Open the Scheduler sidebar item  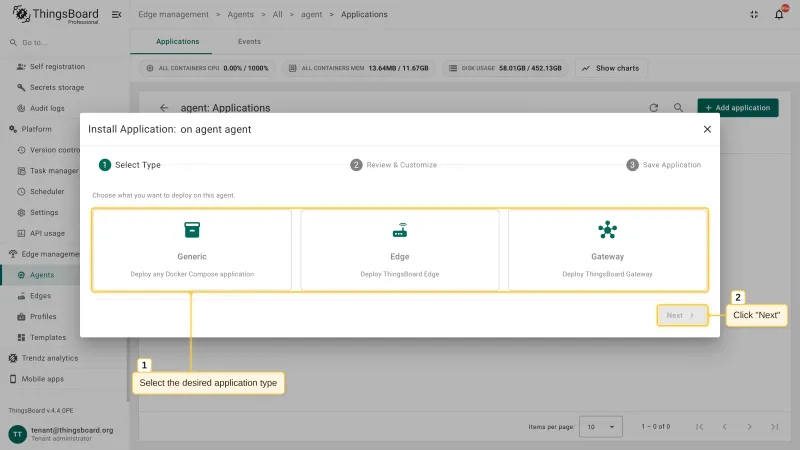click(x=47, y=191)
